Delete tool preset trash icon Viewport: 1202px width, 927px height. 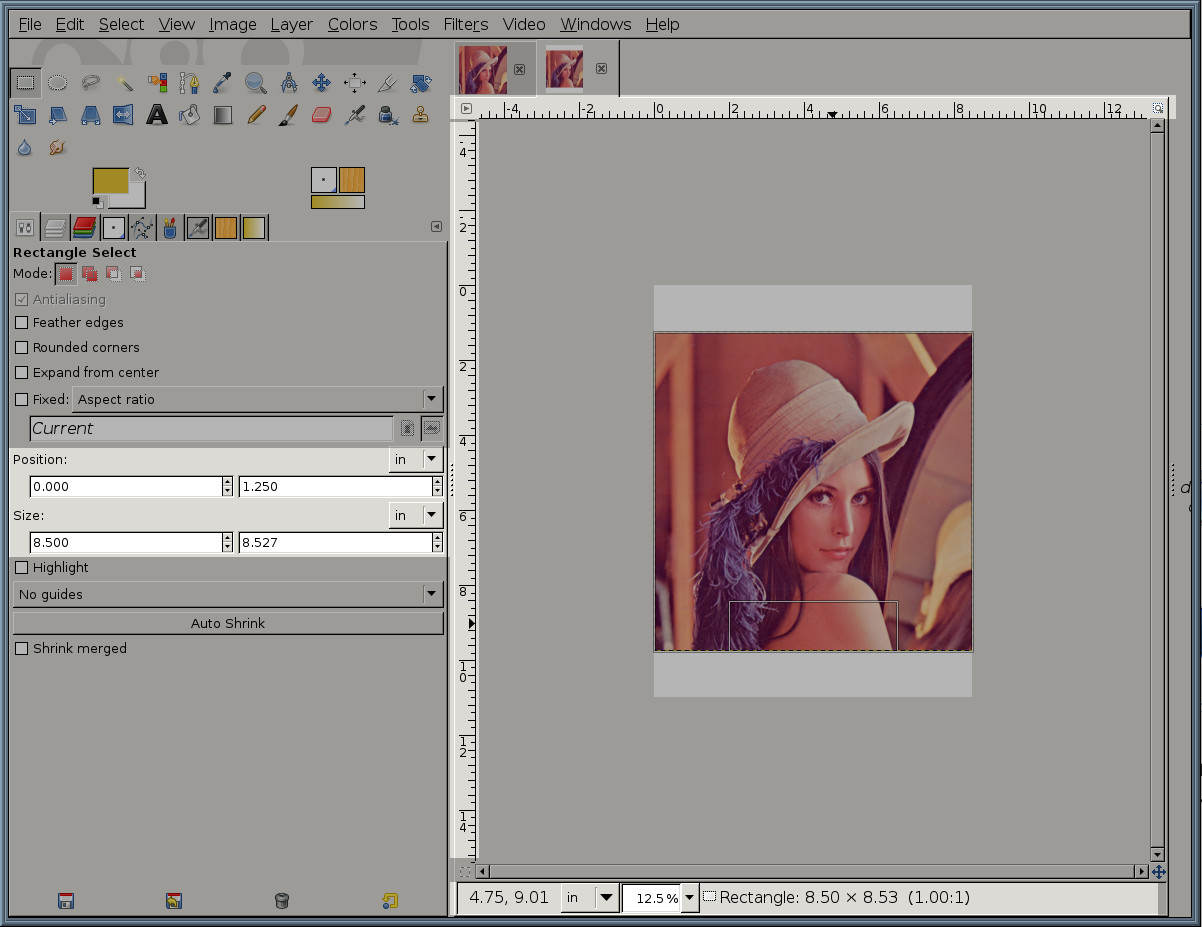pyautogui.click(x=282, y=901)
